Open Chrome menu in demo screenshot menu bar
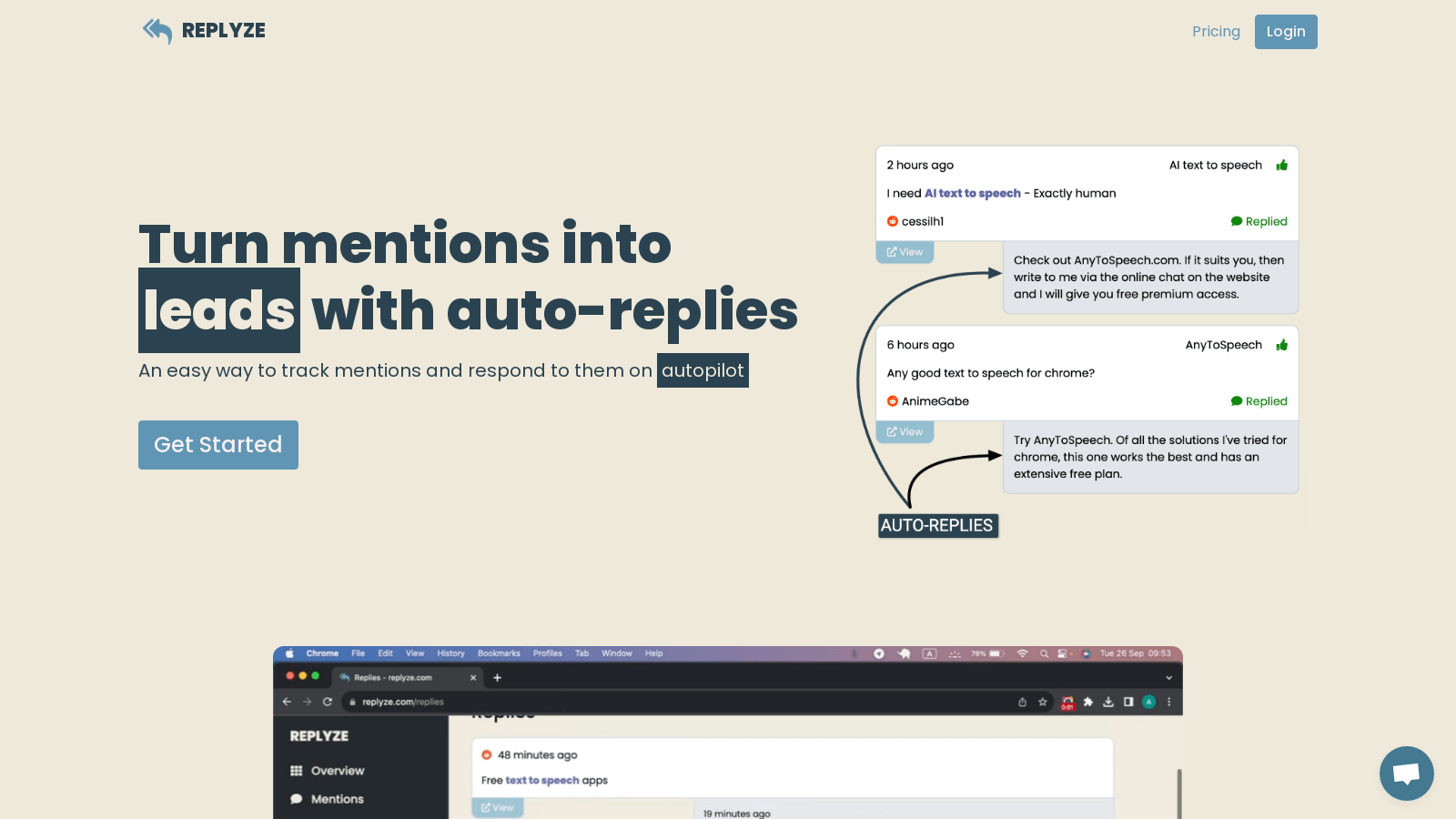Viewport: 1456px width, 819px height. tap(322, 653)
